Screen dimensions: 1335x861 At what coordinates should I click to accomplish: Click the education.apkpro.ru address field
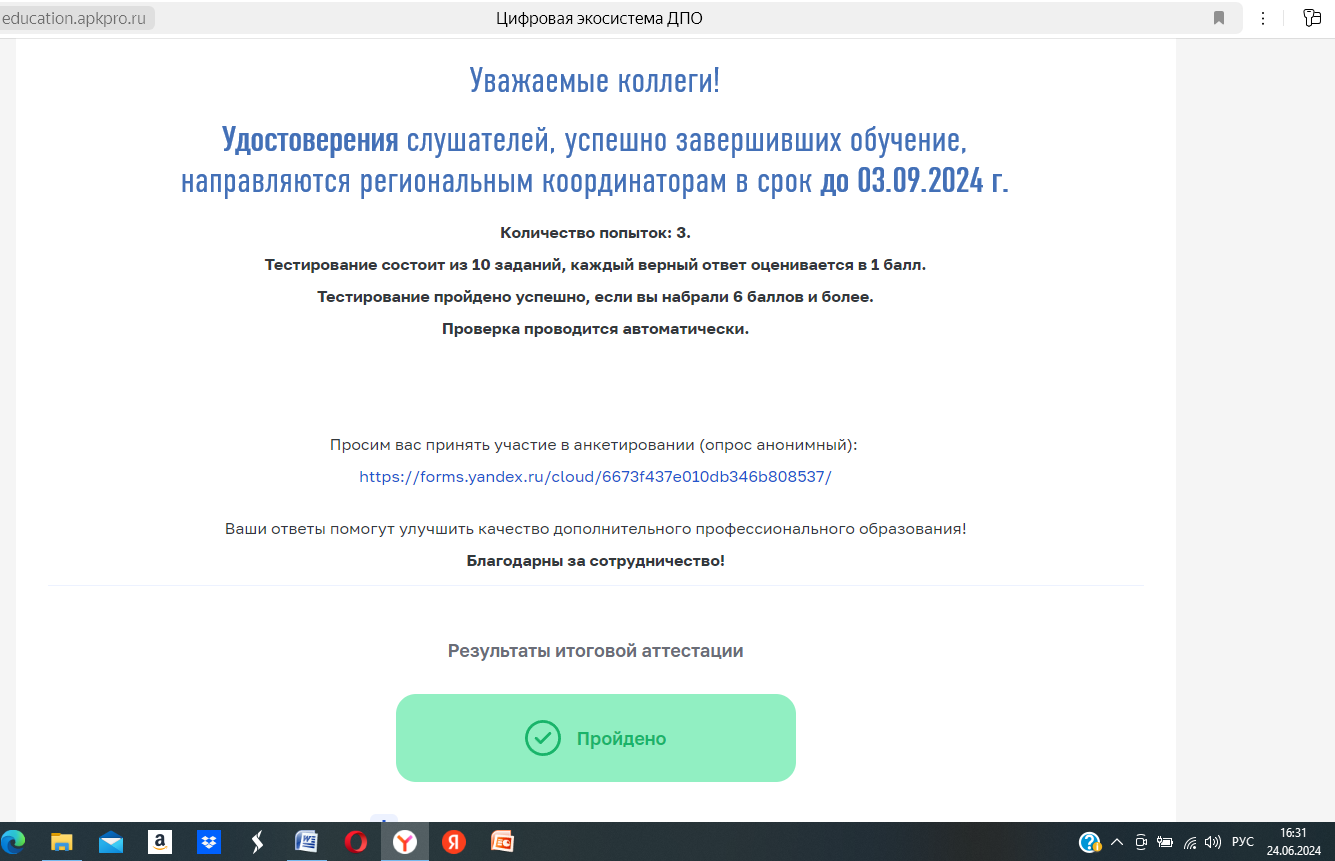(x=78, y=18)
